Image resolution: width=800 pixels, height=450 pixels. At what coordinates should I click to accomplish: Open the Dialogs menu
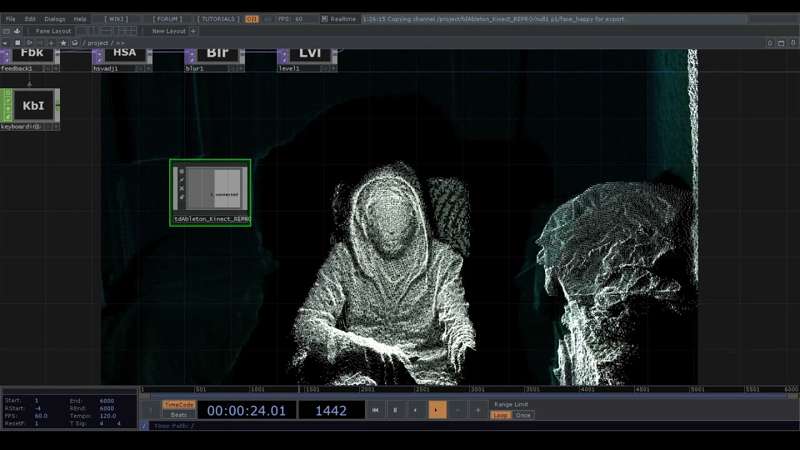pyautogui.click(x=55, y=19)
